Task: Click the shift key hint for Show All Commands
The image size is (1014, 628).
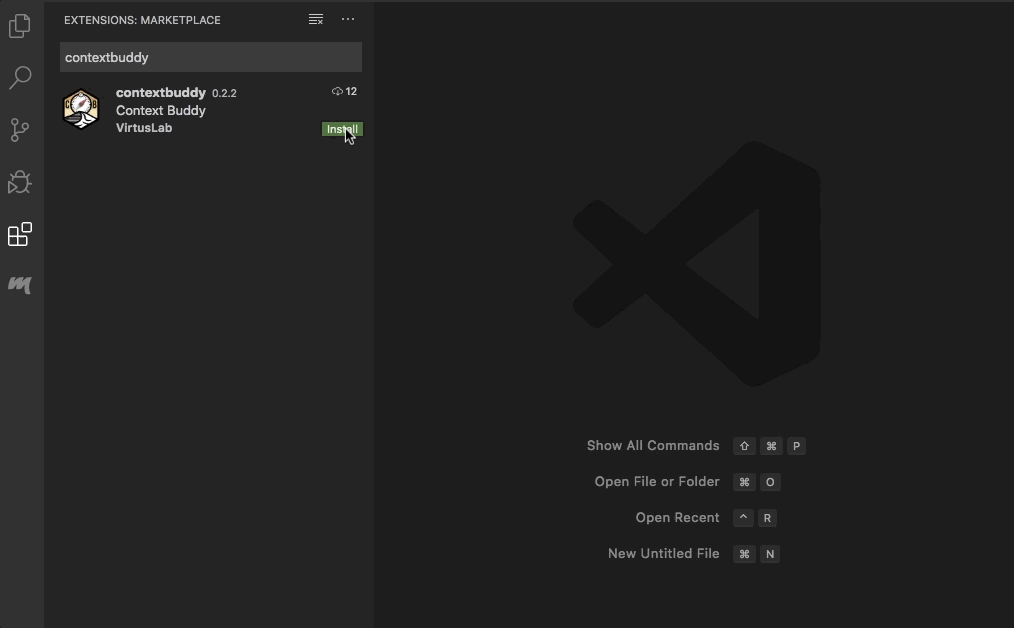Action: tap(744, 446)
